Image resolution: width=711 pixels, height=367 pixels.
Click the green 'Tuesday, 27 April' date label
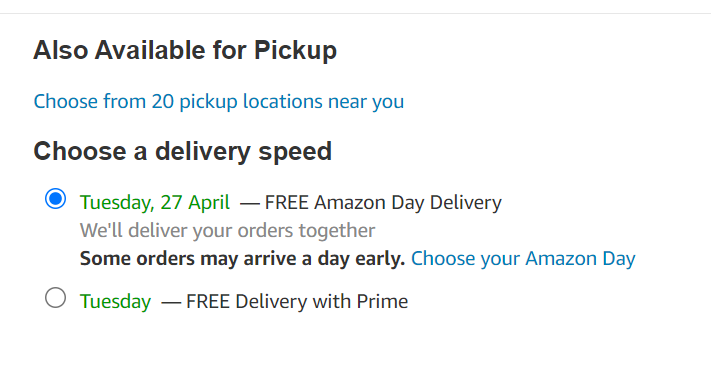(x=155, y=202)
